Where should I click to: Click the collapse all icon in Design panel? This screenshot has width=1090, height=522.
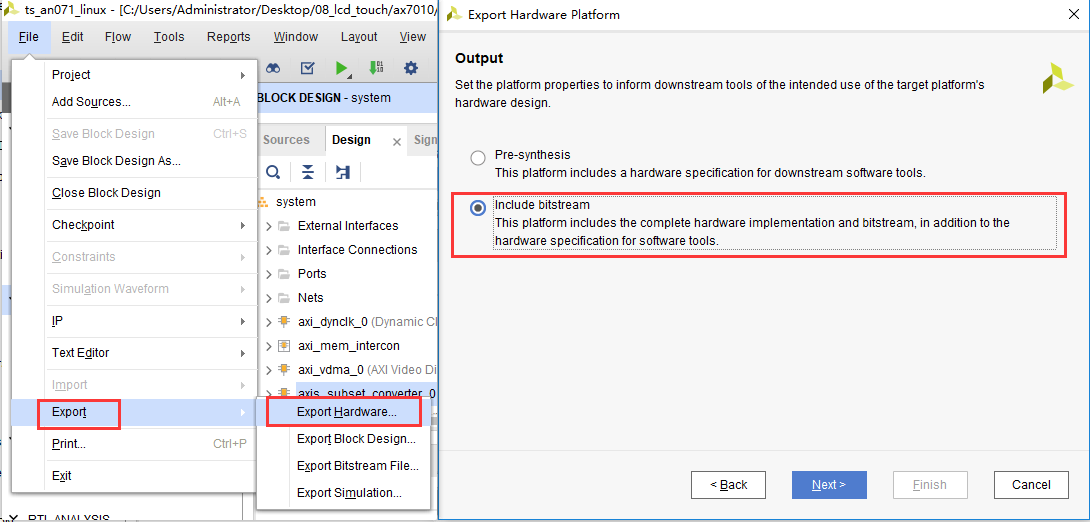tap(308, 172)
